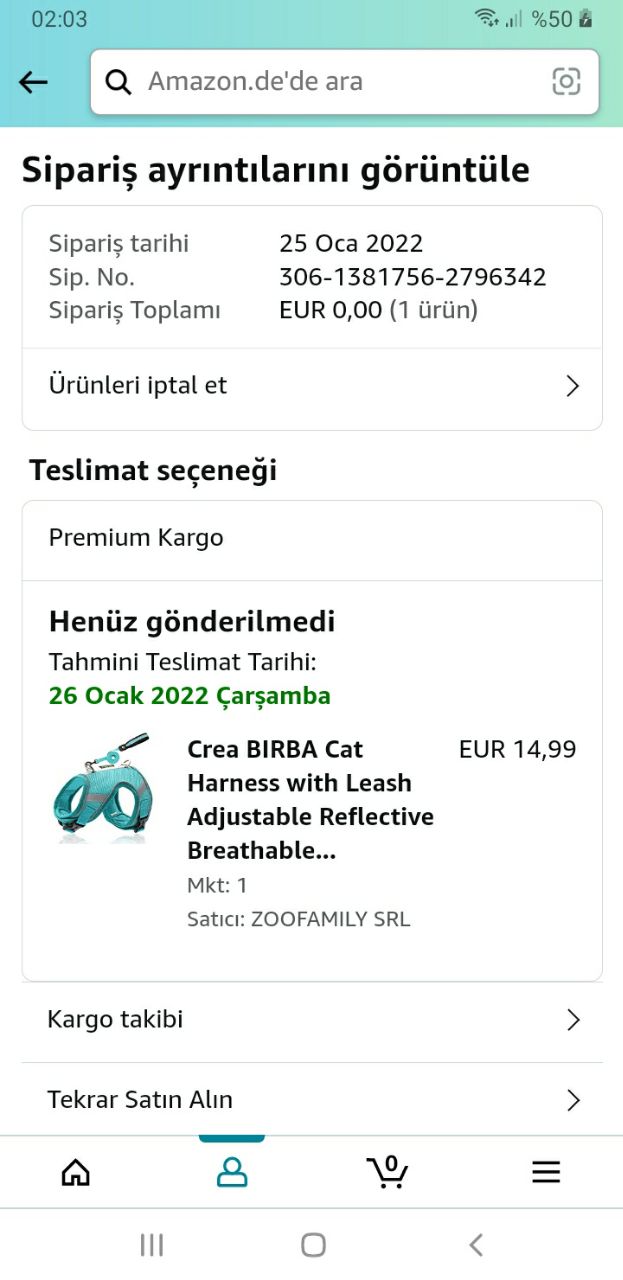Go to the Home tab icon
This screenshot has width=623, height=1280.
click(x=76, y=1172)
